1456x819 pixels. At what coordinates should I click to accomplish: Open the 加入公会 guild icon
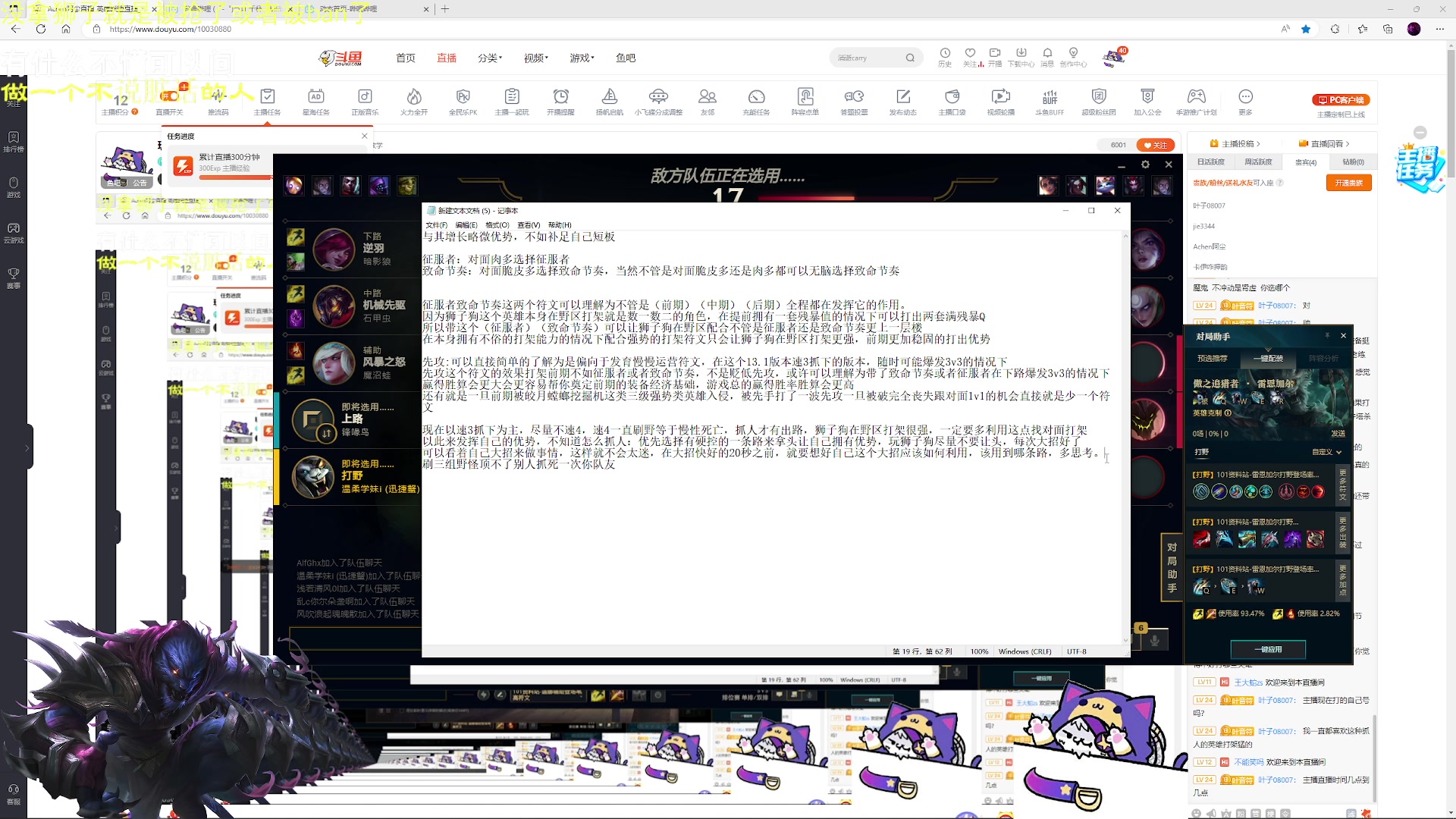pyautogui.click(x=1147, y=101)
